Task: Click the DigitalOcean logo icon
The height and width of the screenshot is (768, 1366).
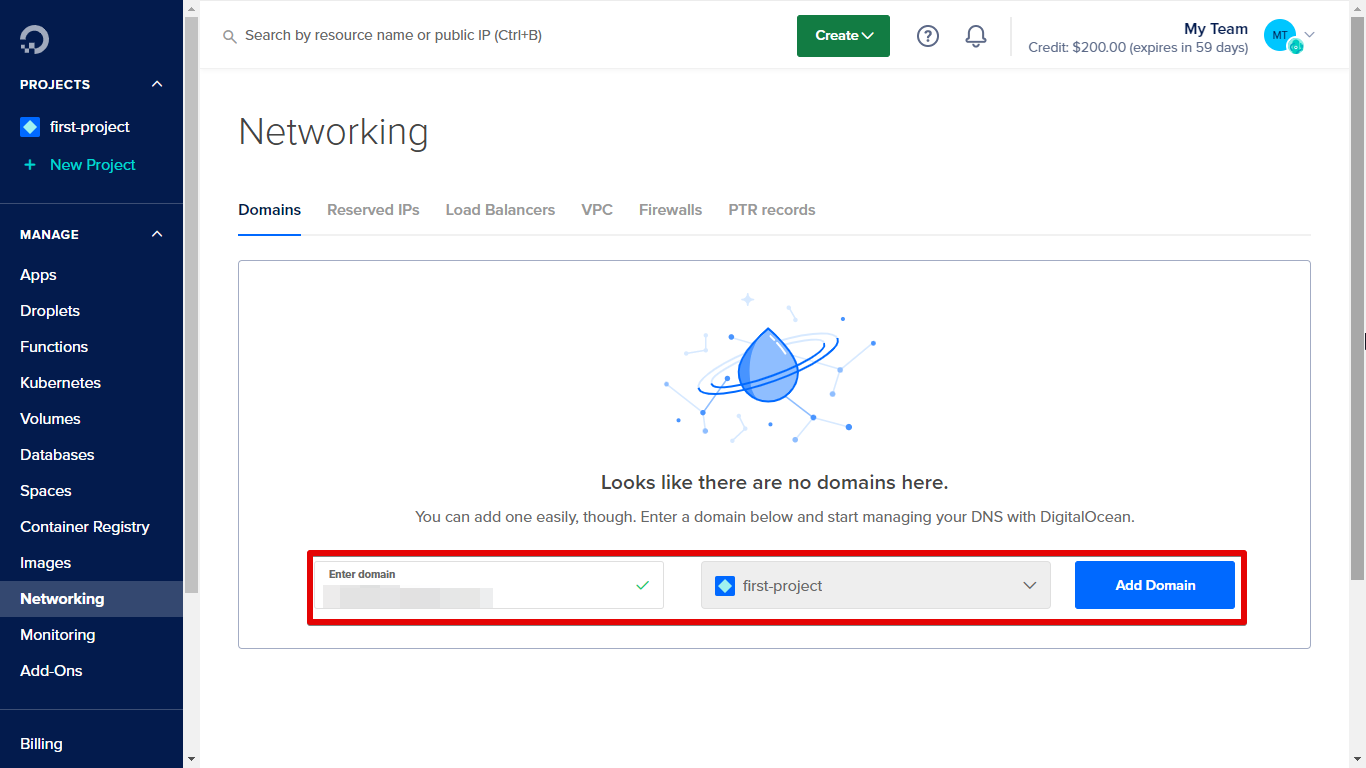Action: click(34, 39)
